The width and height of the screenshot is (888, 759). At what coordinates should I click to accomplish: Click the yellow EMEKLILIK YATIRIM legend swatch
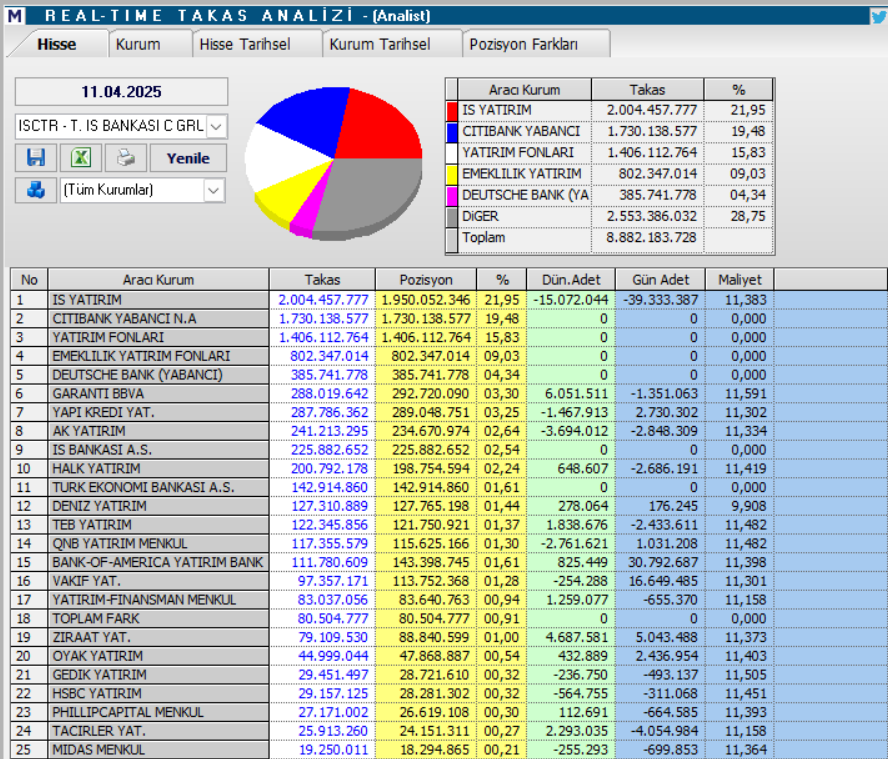coord(452,174)
